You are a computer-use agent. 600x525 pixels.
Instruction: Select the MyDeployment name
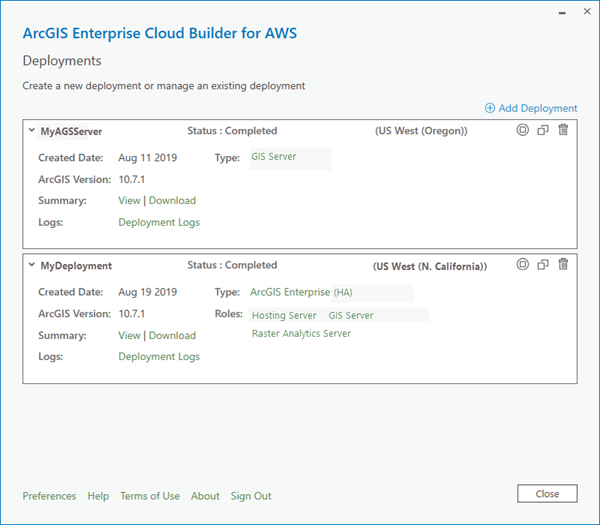coord(76,266)
